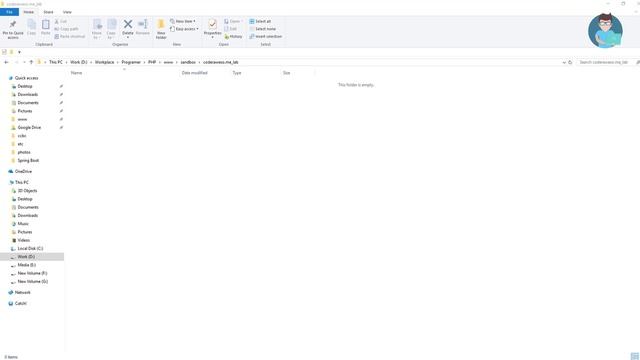Image resolution: width=640 pixels, height=360 pixels.
Task: Click the History command
Action: [233, 36]
